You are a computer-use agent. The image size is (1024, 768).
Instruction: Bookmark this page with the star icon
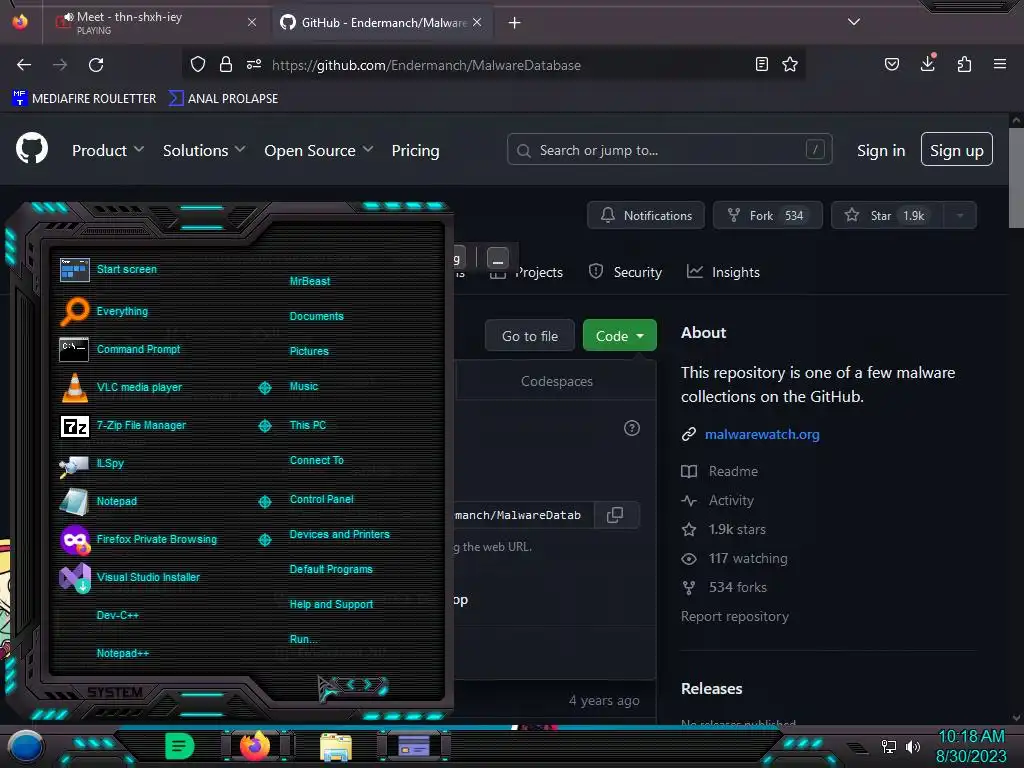[x=790, y=65]
